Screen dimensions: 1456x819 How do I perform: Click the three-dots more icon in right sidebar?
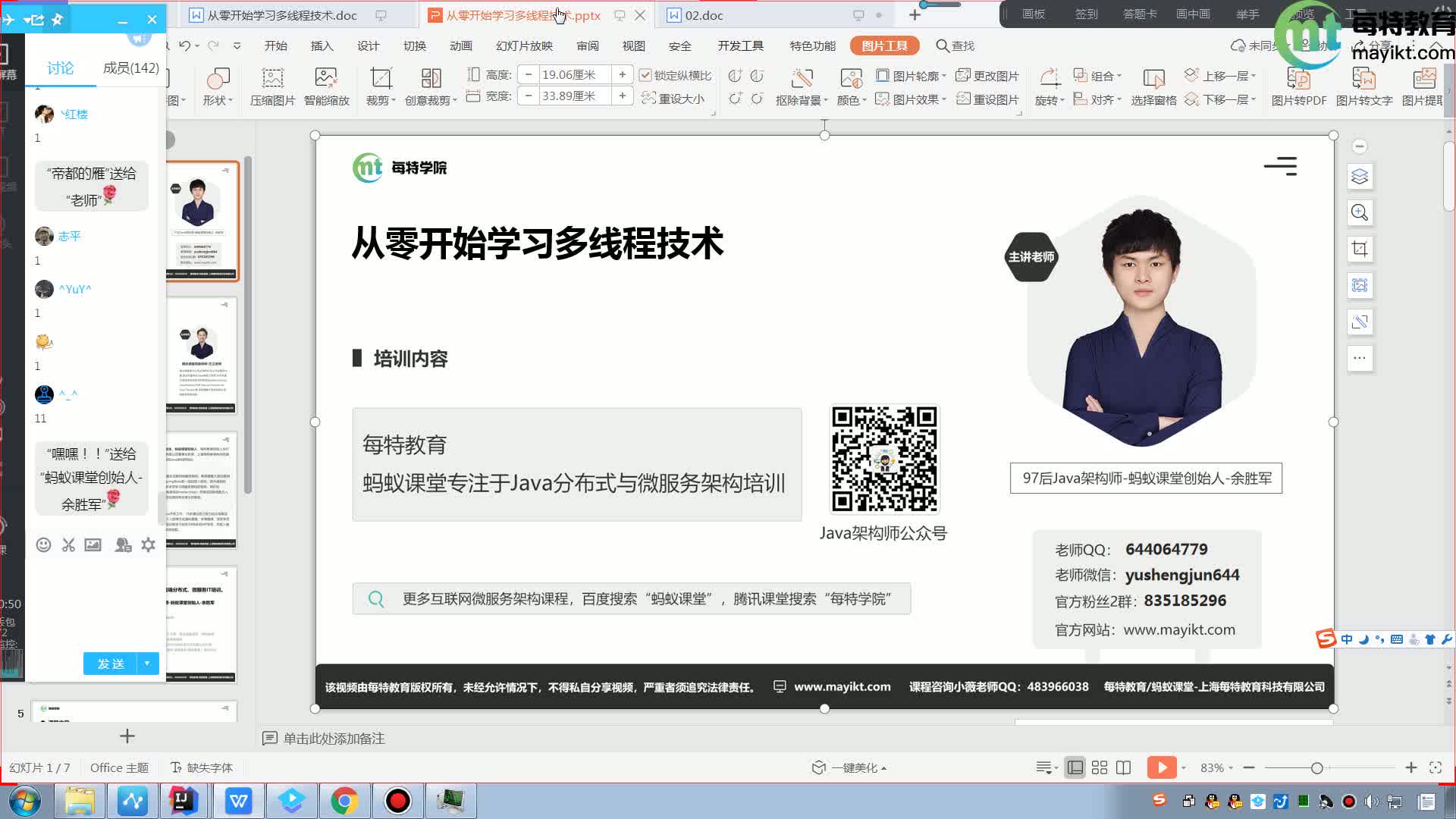1360,358
